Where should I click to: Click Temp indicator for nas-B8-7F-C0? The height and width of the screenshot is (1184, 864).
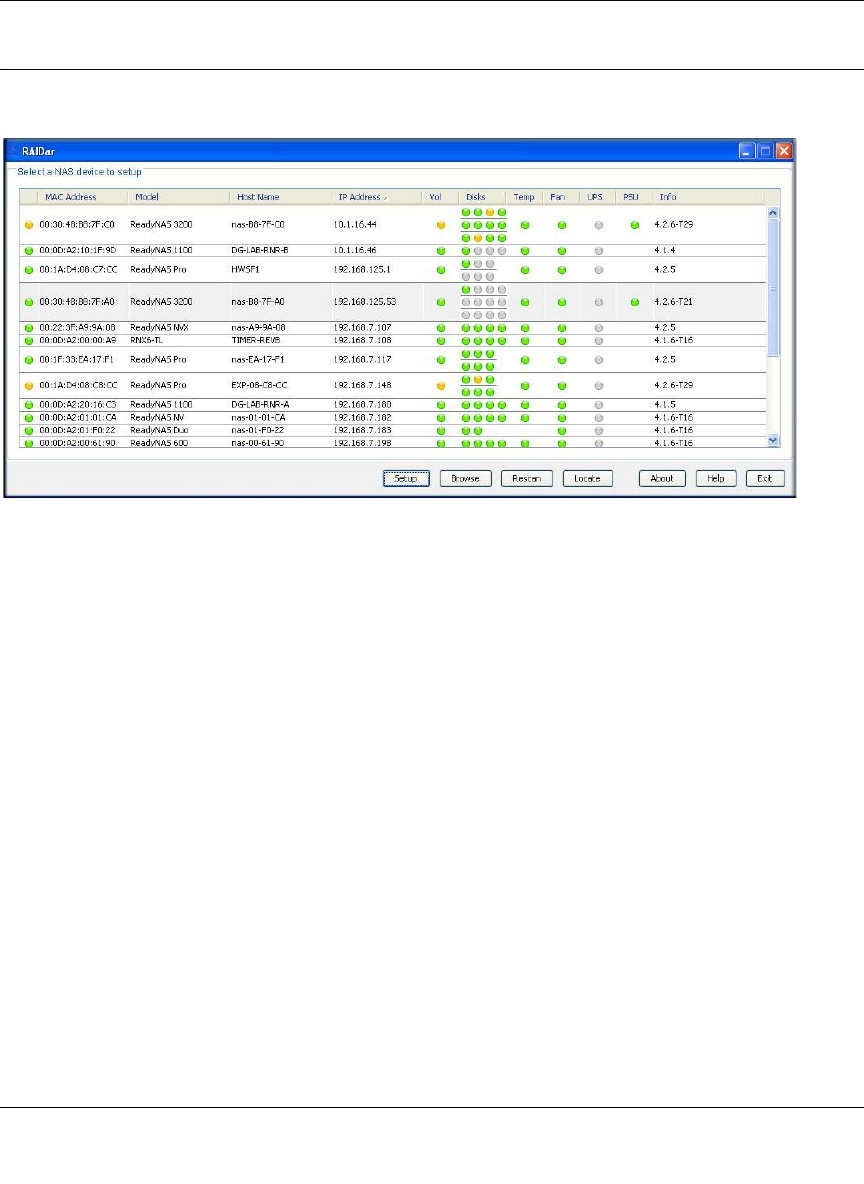(x=525, y=225)
